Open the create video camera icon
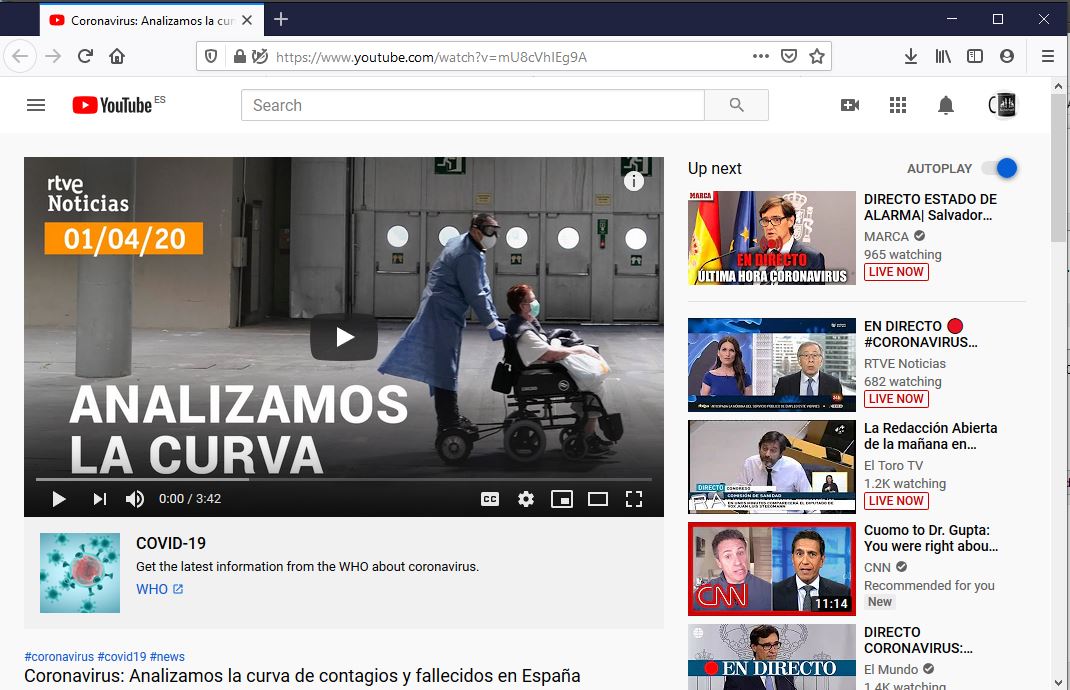1070x690 pixels. tap(850, 105)
